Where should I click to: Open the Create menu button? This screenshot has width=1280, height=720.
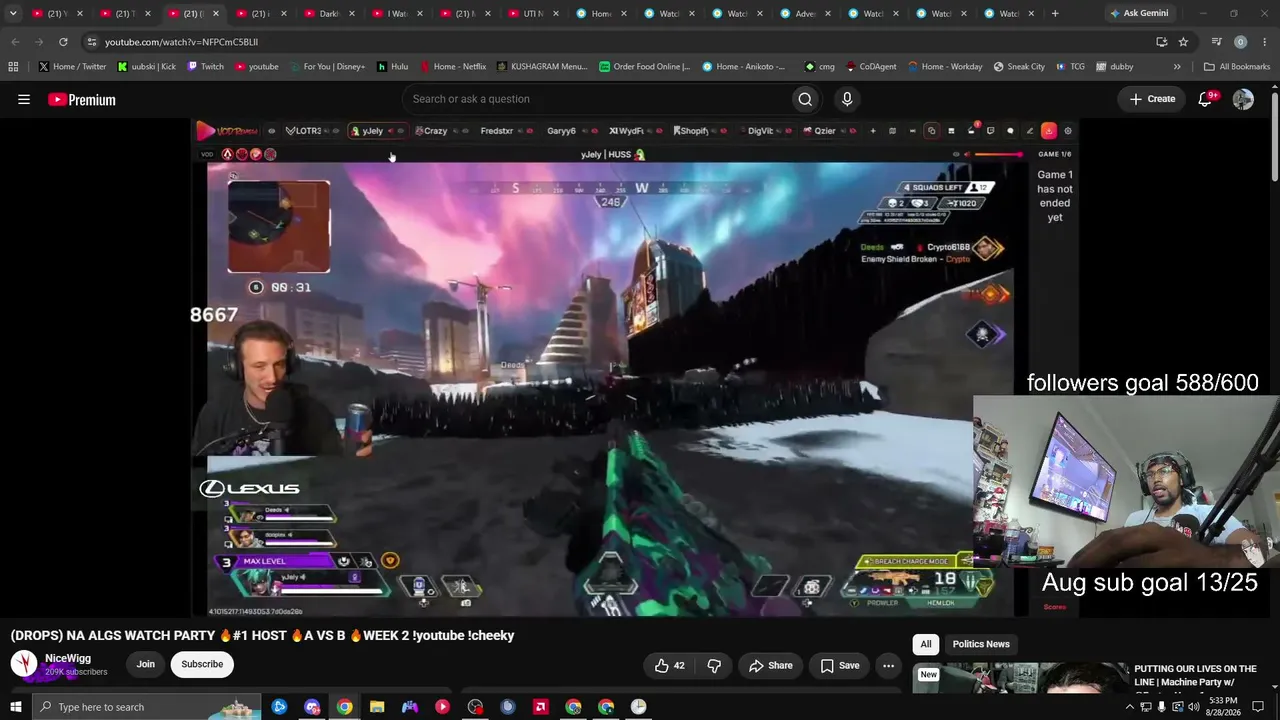click(1152, 99)
